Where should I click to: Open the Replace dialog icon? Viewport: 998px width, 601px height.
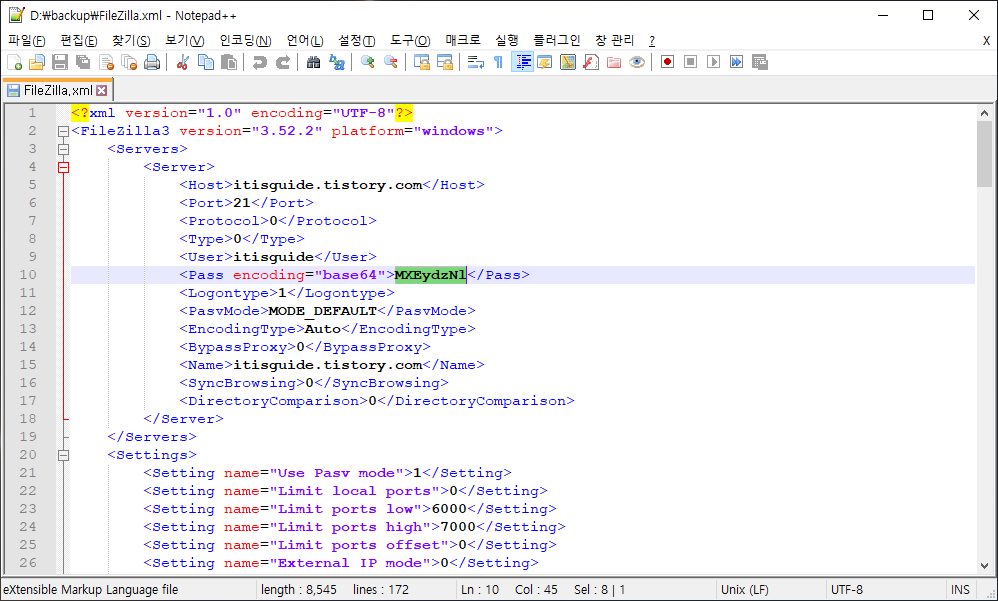337,62
